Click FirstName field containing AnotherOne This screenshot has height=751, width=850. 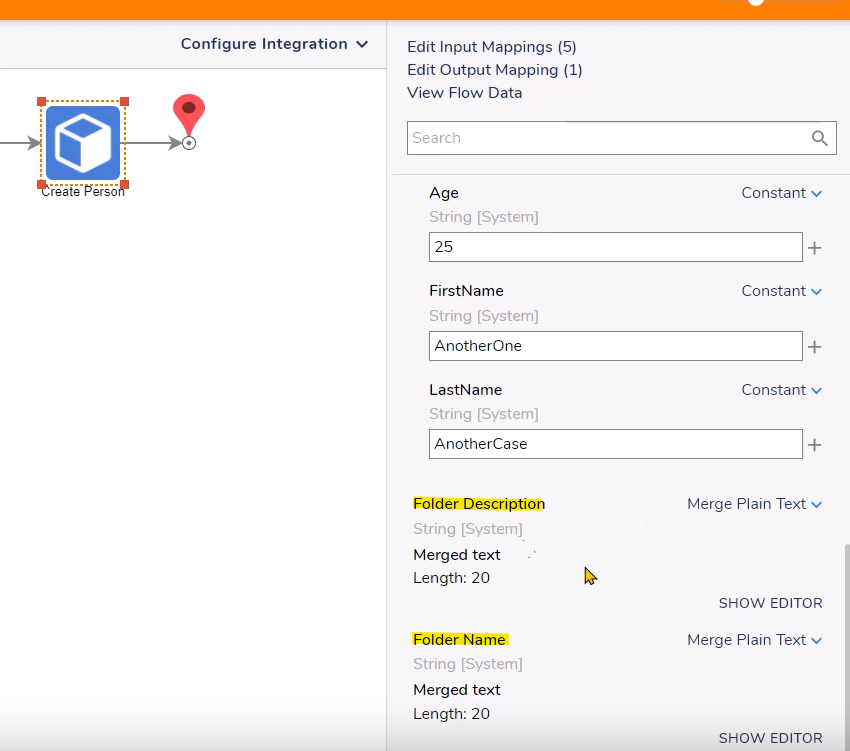[x=615, y=346]
